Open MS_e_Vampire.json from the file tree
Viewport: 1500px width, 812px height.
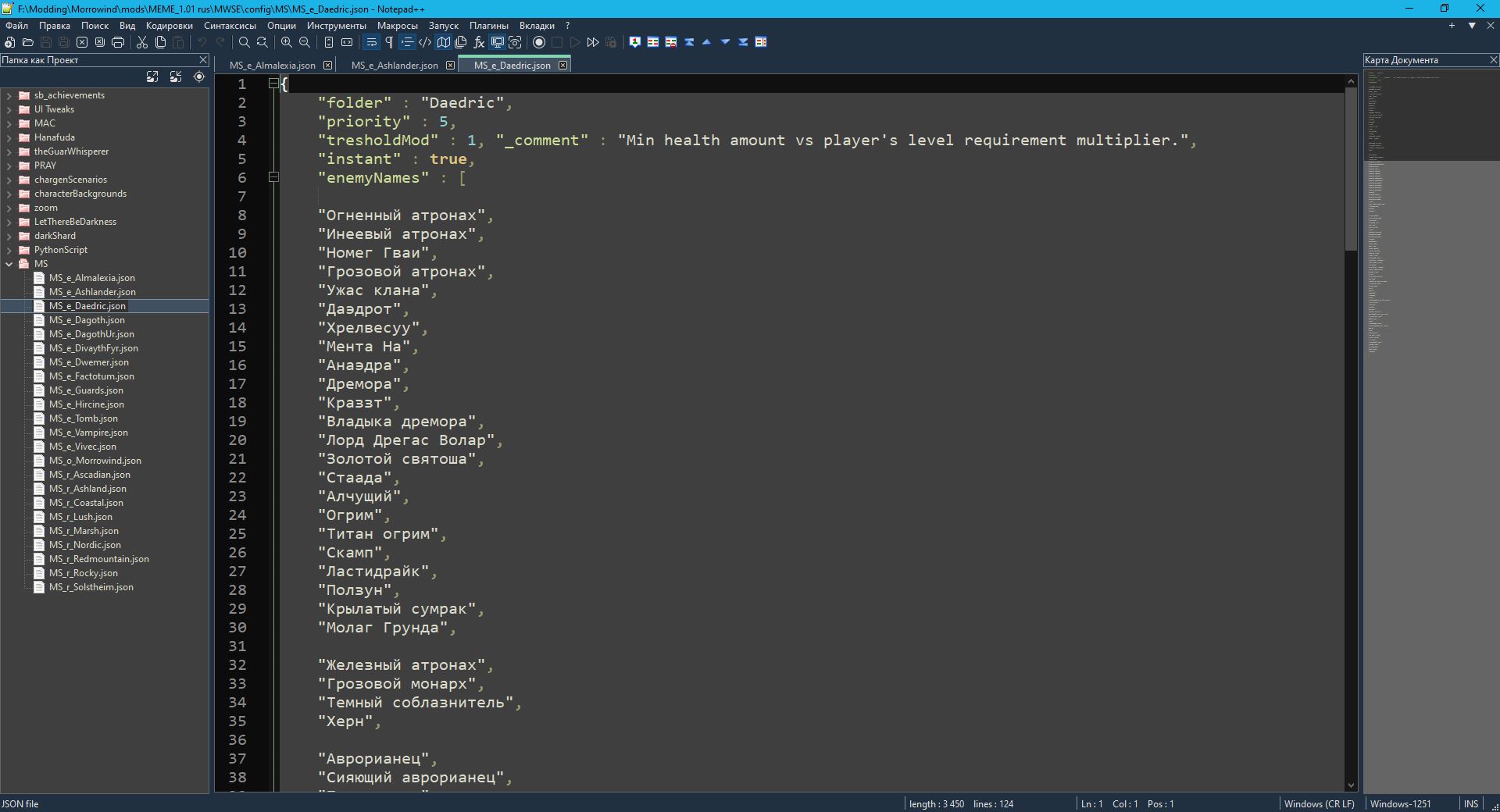[88, 433]
